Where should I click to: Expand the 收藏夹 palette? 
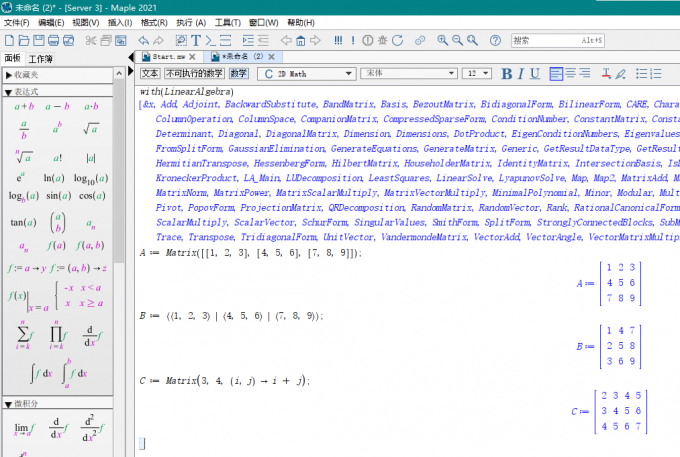point(9,75)
